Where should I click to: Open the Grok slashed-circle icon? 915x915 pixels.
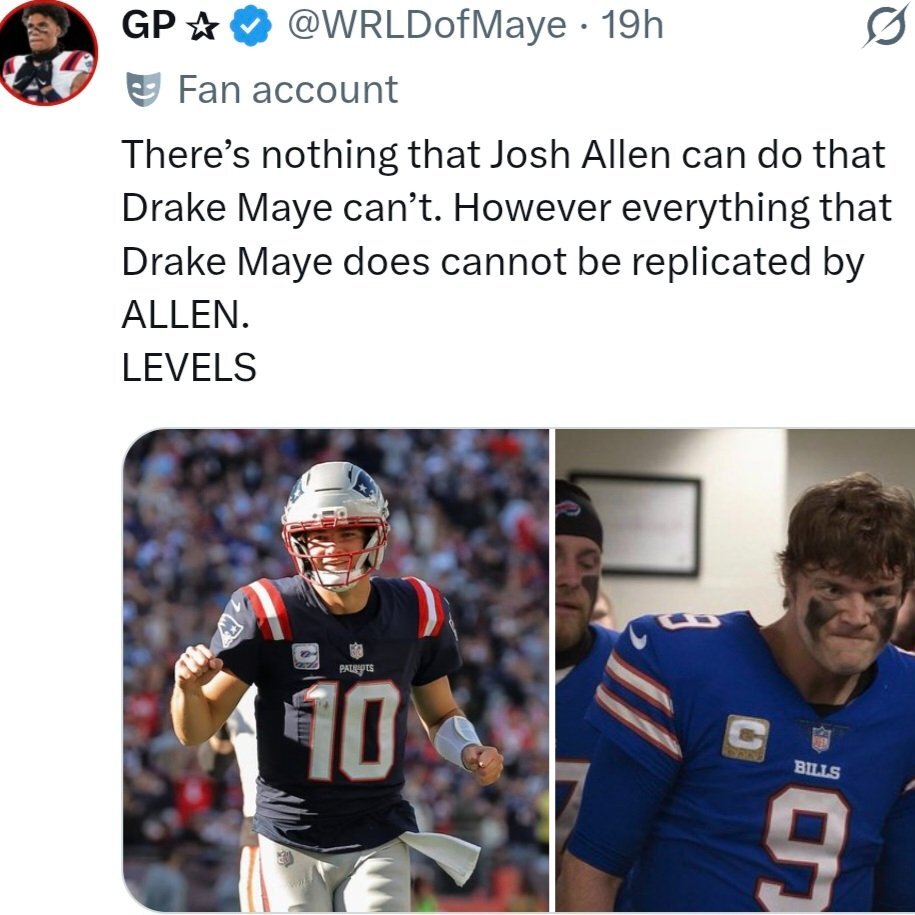coord(886,27)
